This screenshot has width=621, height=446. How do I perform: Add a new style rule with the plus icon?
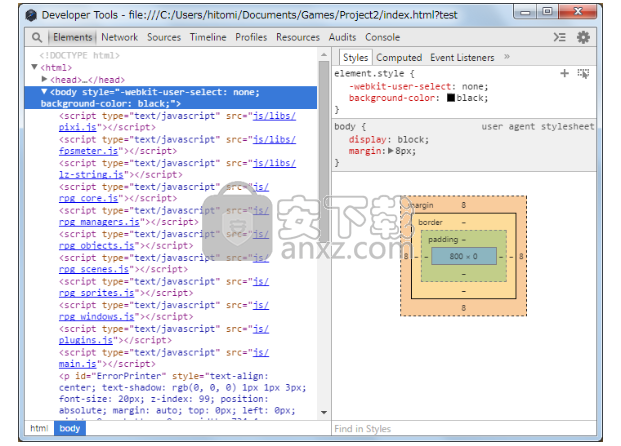(x=564, y=73)
